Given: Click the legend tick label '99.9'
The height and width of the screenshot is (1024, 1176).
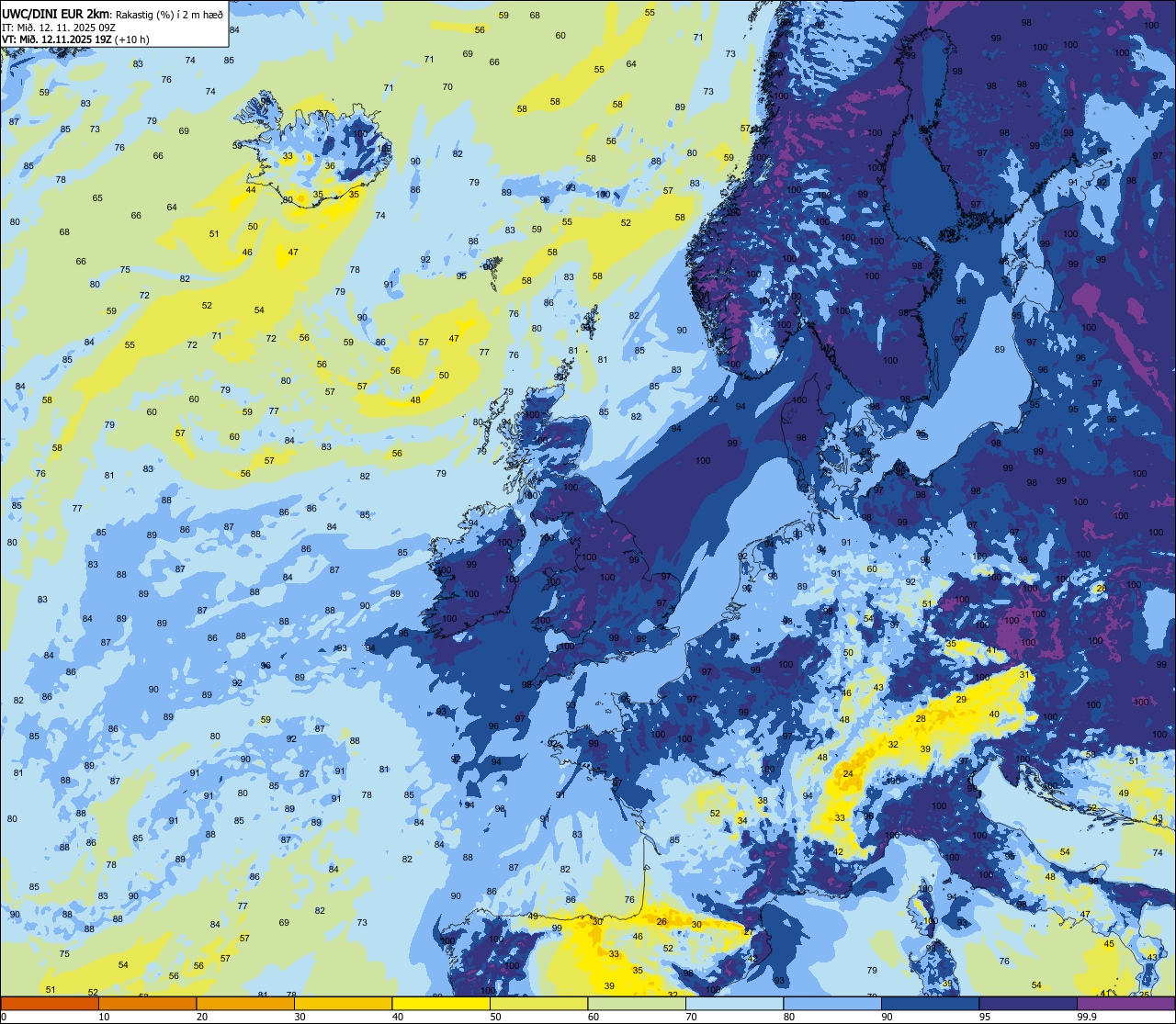Looking at the screenshot, I should point(1088,1016).
